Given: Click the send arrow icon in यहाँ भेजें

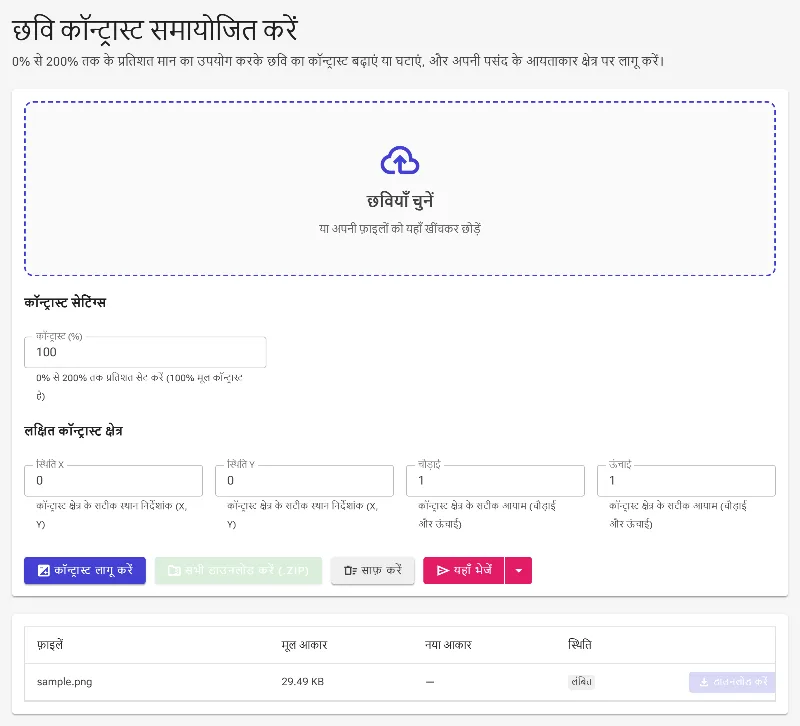Looking at the screenshot, I should point(443,570).
